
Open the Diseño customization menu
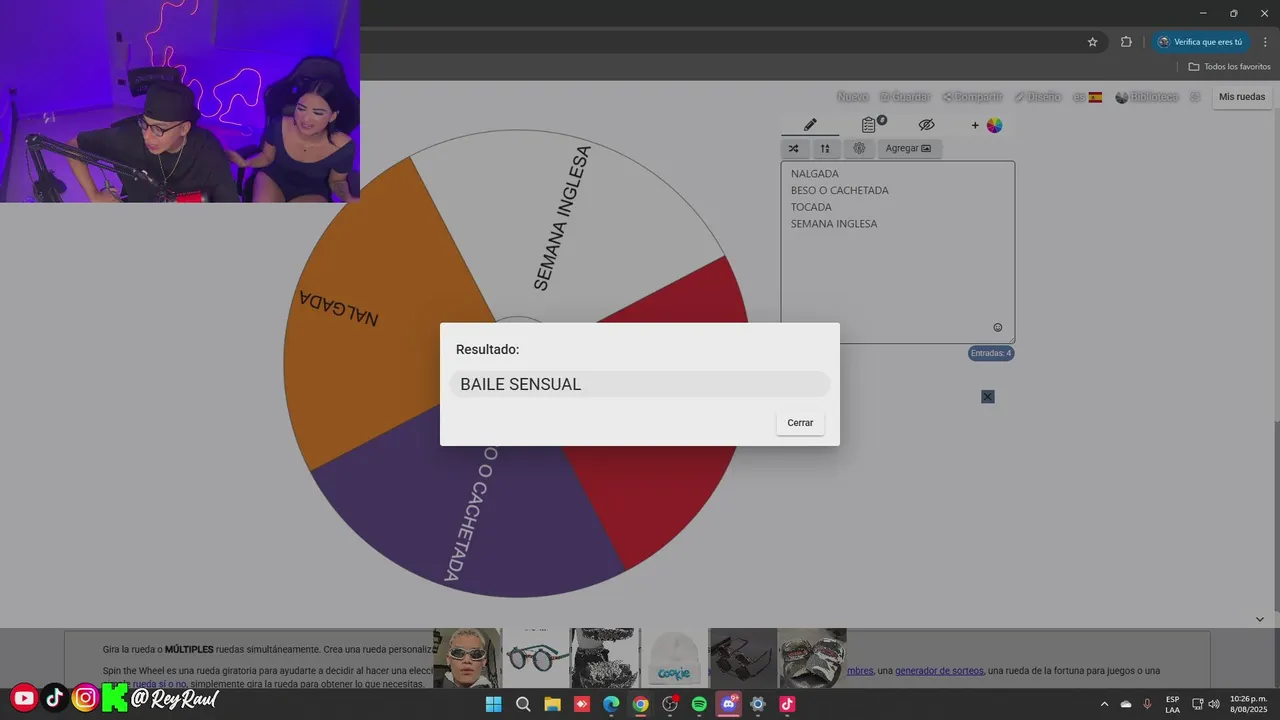1038,97
